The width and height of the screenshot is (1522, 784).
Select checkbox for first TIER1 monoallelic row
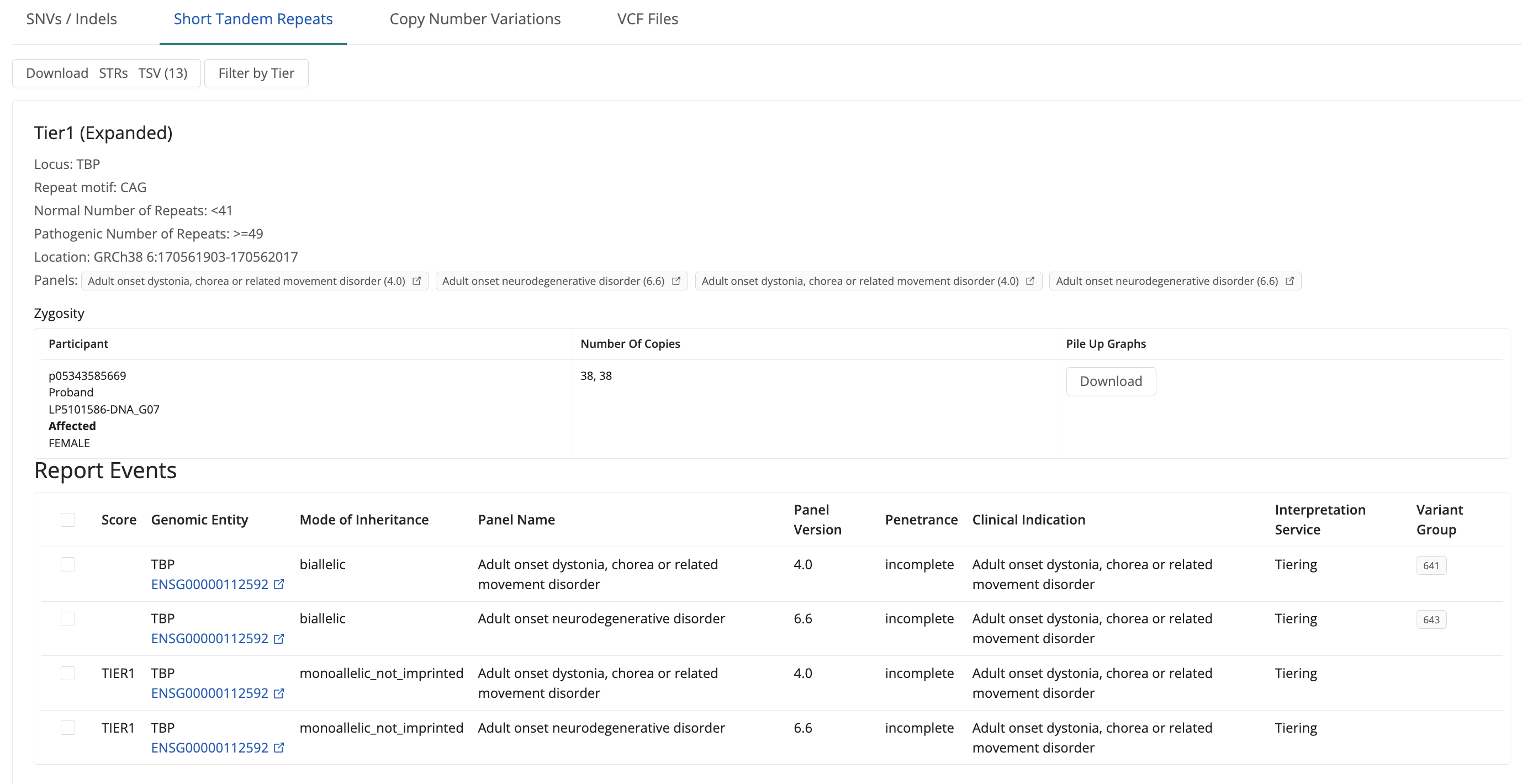point(68,673)
